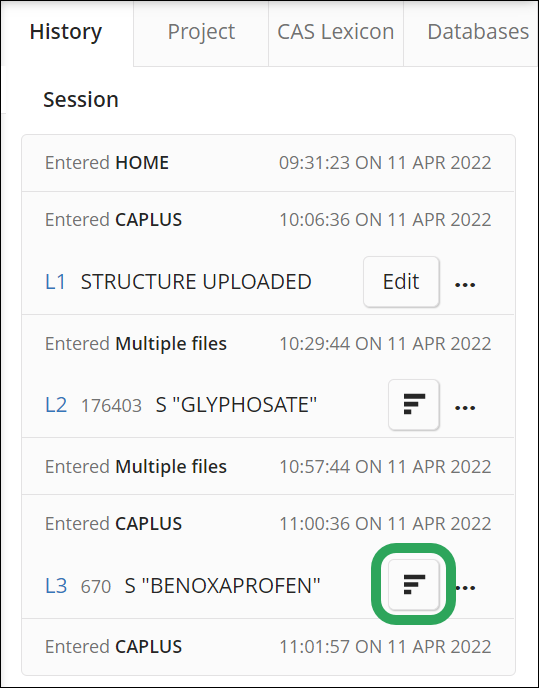Switch to the Project tab

point(201,32)
